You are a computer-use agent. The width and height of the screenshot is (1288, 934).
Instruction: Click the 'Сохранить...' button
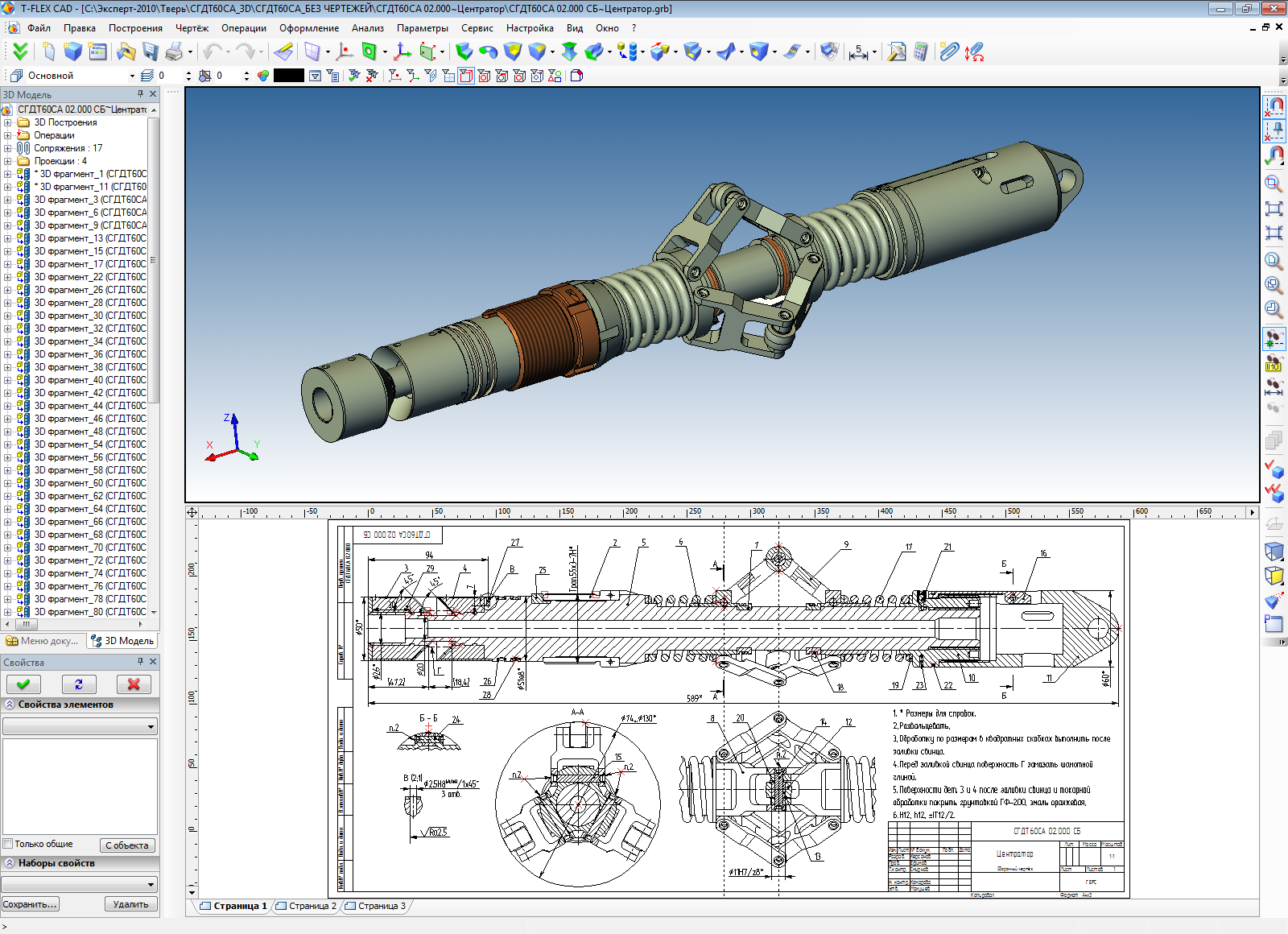point(30,904)
